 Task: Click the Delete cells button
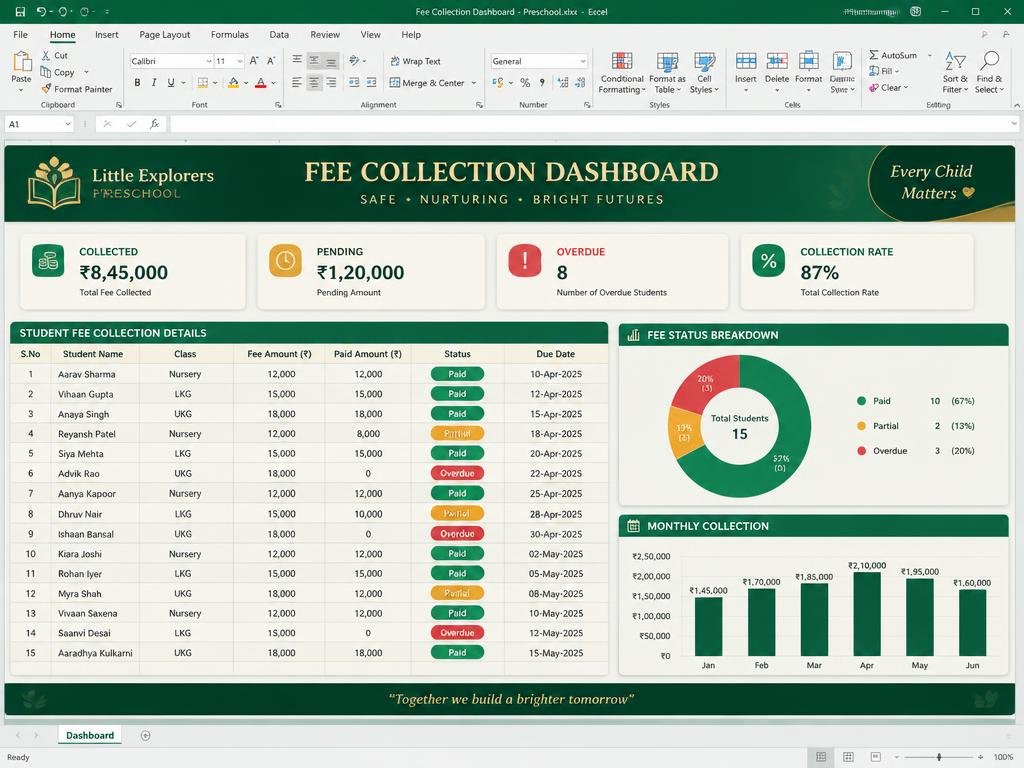pyautogui.click(x=776, y=72)
